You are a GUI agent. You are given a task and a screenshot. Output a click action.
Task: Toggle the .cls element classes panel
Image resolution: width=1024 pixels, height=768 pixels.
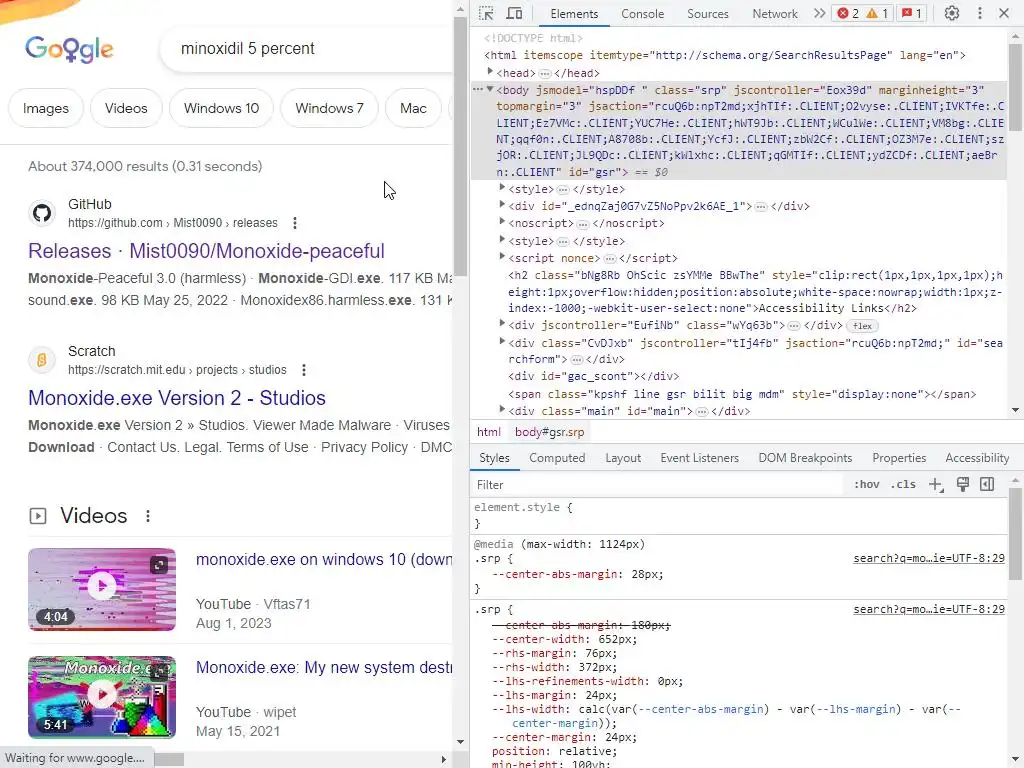coord(903,485)
